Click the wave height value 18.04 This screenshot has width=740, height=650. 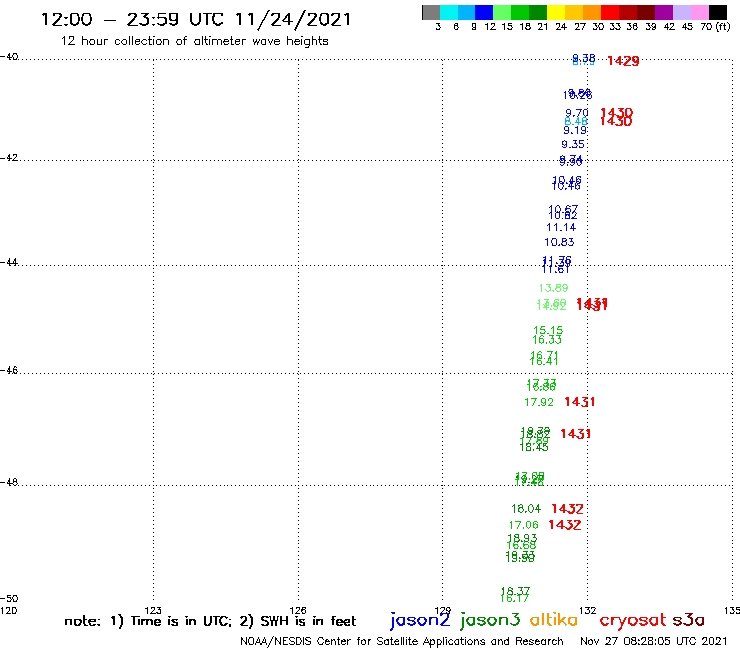click(x=526, y=509)
